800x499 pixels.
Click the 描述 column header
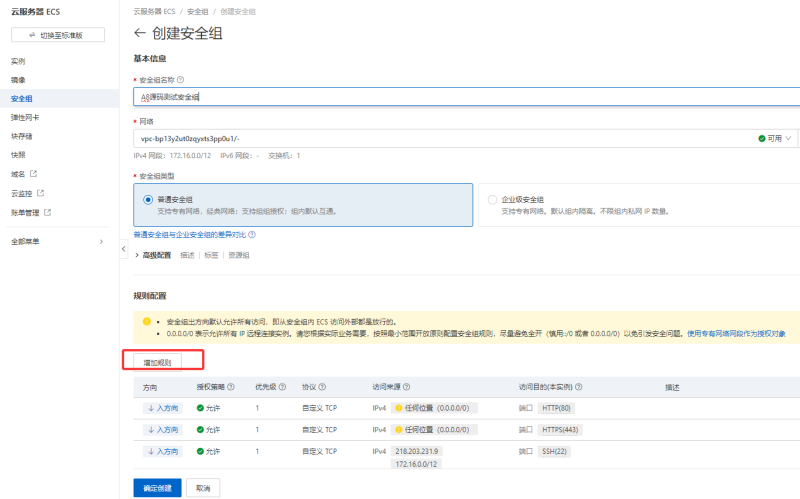[672, 387]
